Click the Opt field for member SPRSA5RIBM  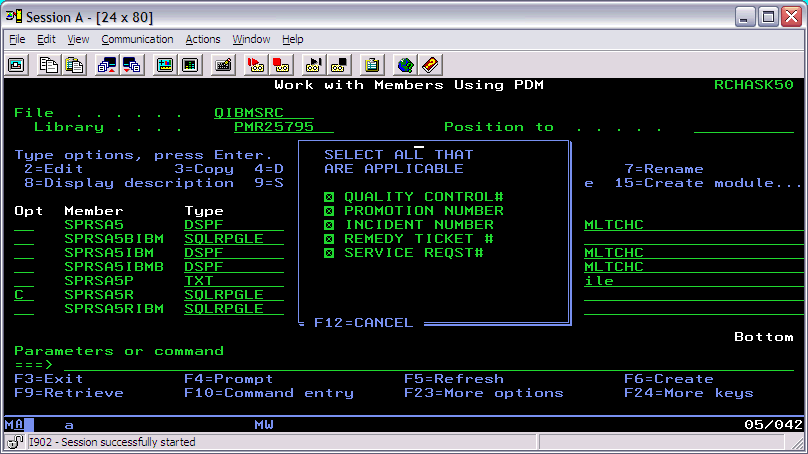pyautogui.click(x=24, y=309)
